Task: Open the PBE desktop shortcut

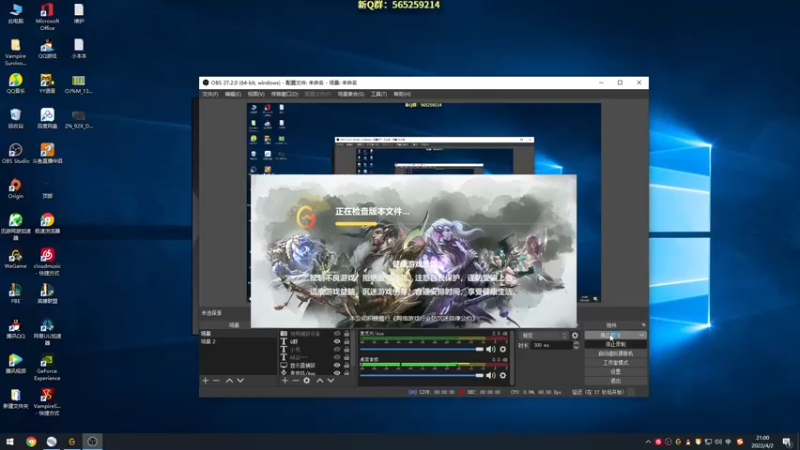Action: 15,294
